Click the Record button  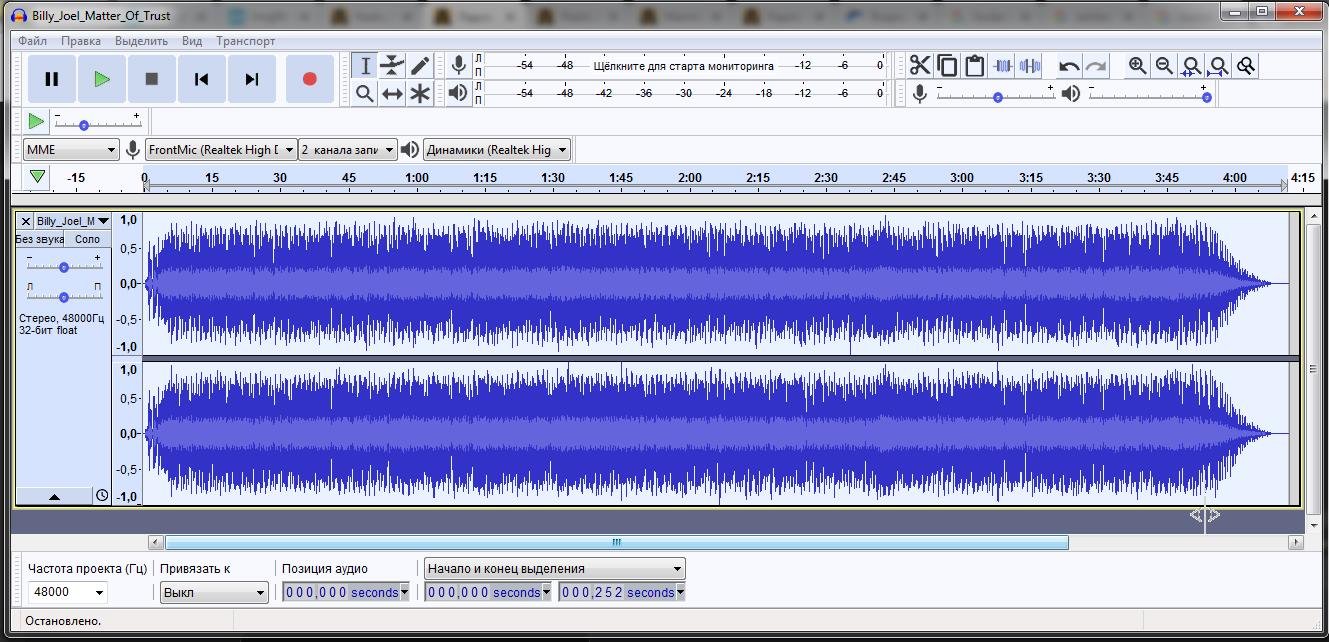309,79
